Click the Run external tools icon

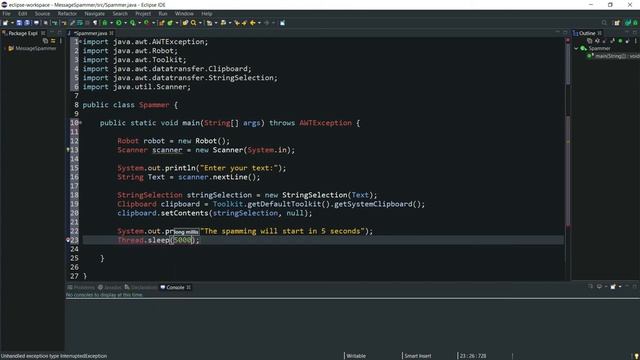point(147,23)
